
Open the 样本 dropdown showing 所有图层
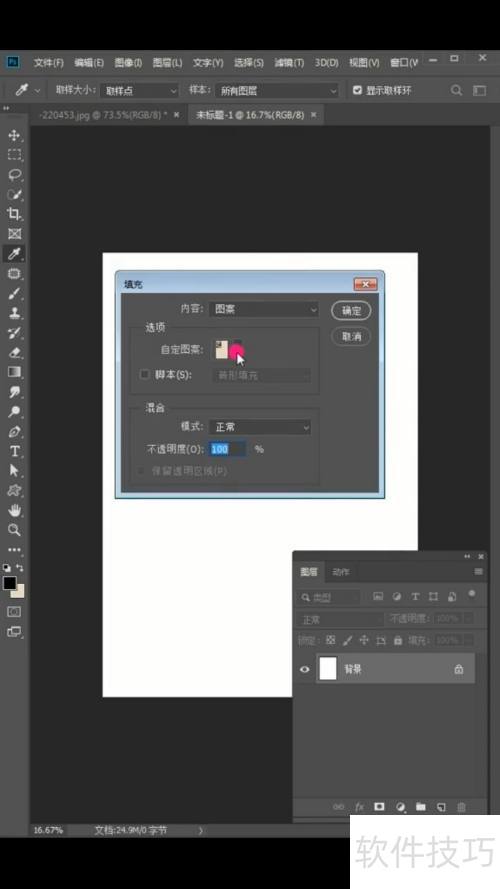click(x=277, y=91)
